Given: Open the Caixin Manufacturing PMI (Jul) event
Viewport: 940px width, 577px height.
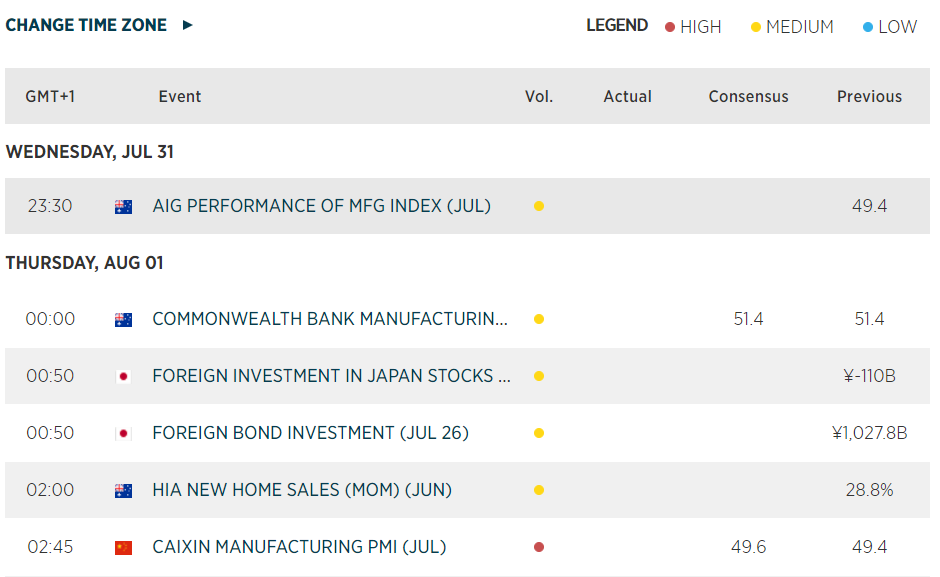Looking at the screenshot, I should 299,547.
